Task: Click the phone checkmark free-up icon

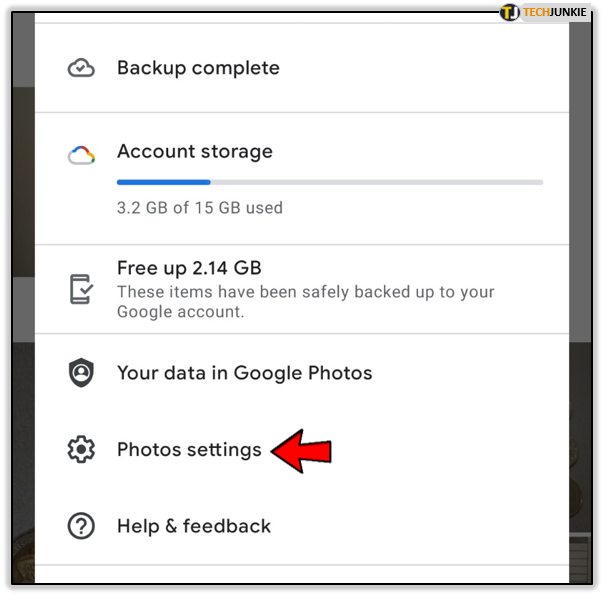Action: click(81, 289)
